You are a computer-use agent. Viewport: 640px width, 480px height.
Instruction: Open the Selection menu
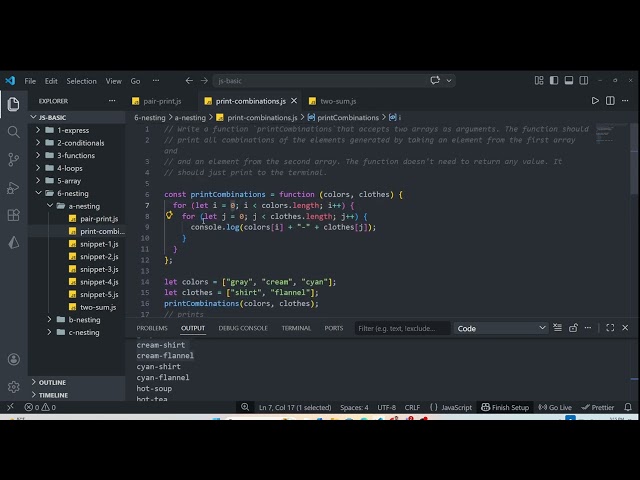point(82,81)
